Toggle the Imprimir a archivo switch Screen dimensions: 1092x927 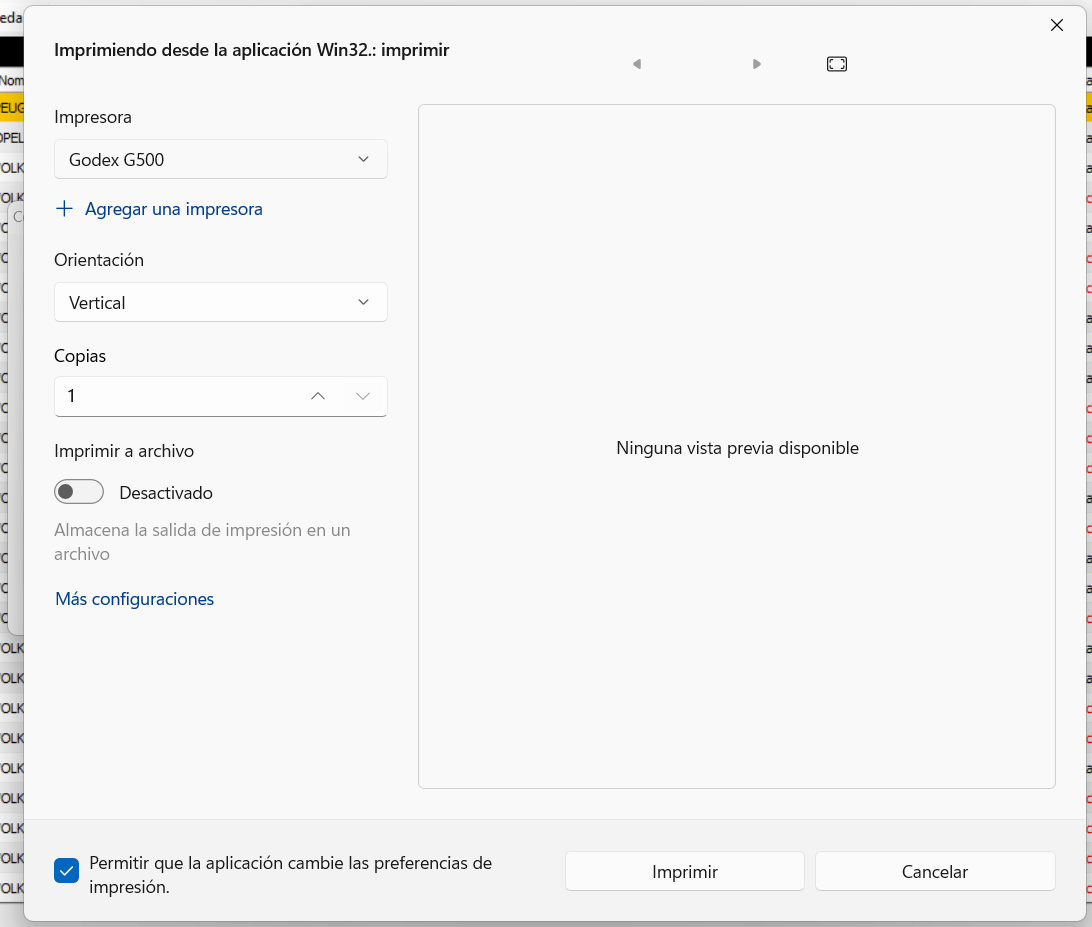point(79,492)
